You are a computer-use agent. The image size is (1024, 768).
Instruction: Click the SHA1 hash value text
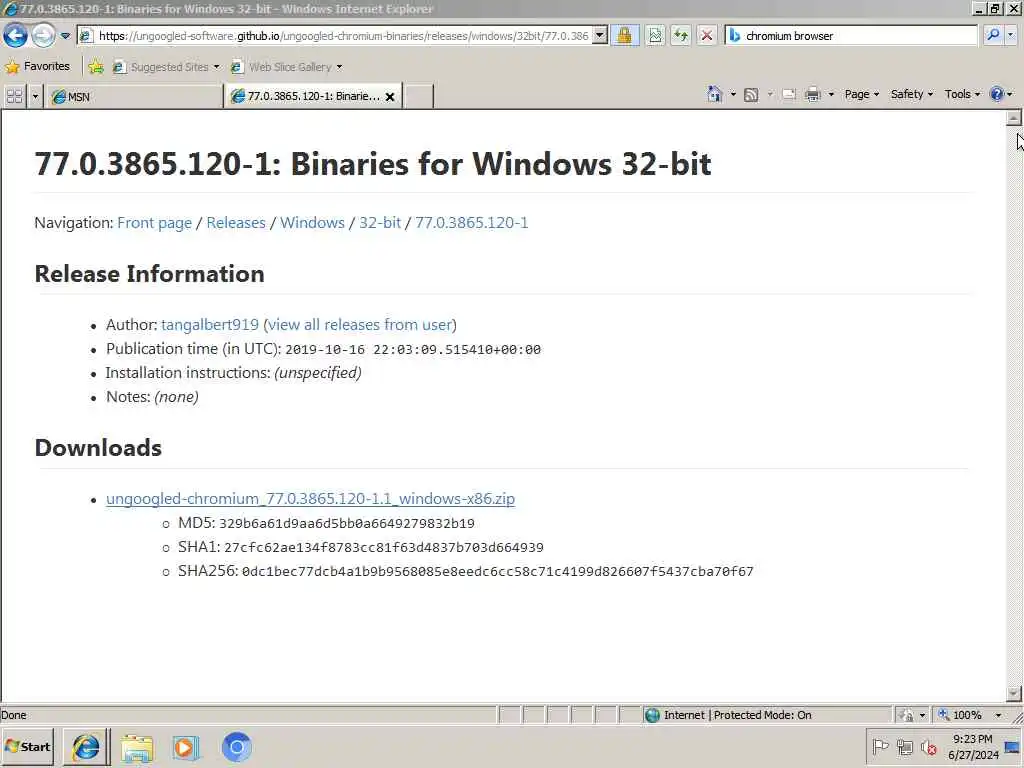[383, 548]
